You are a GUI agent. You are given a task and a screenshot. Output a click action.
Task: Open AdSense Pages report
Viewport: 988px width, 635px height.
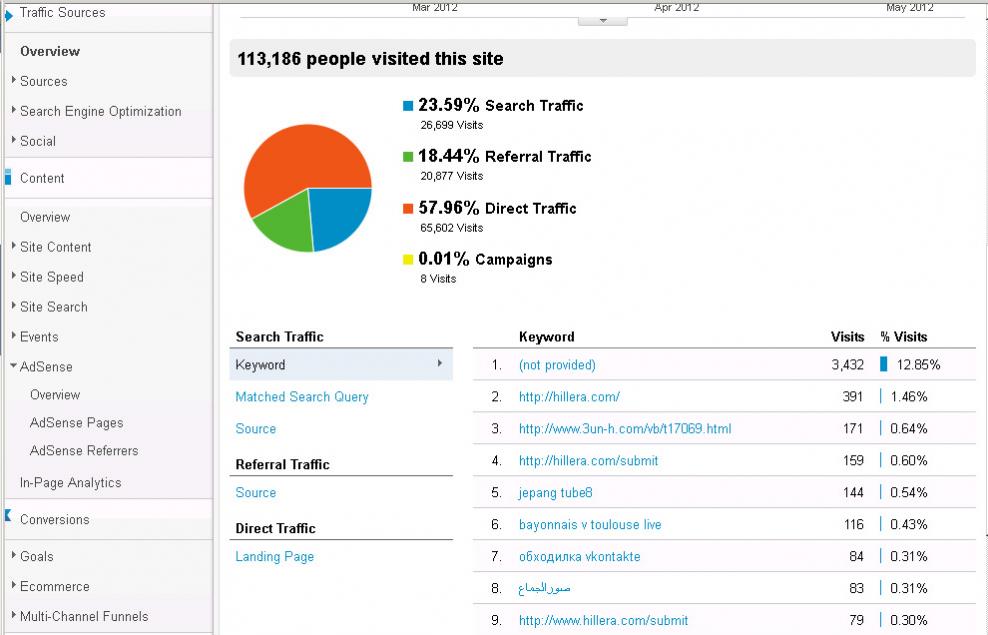pos(76,423)
